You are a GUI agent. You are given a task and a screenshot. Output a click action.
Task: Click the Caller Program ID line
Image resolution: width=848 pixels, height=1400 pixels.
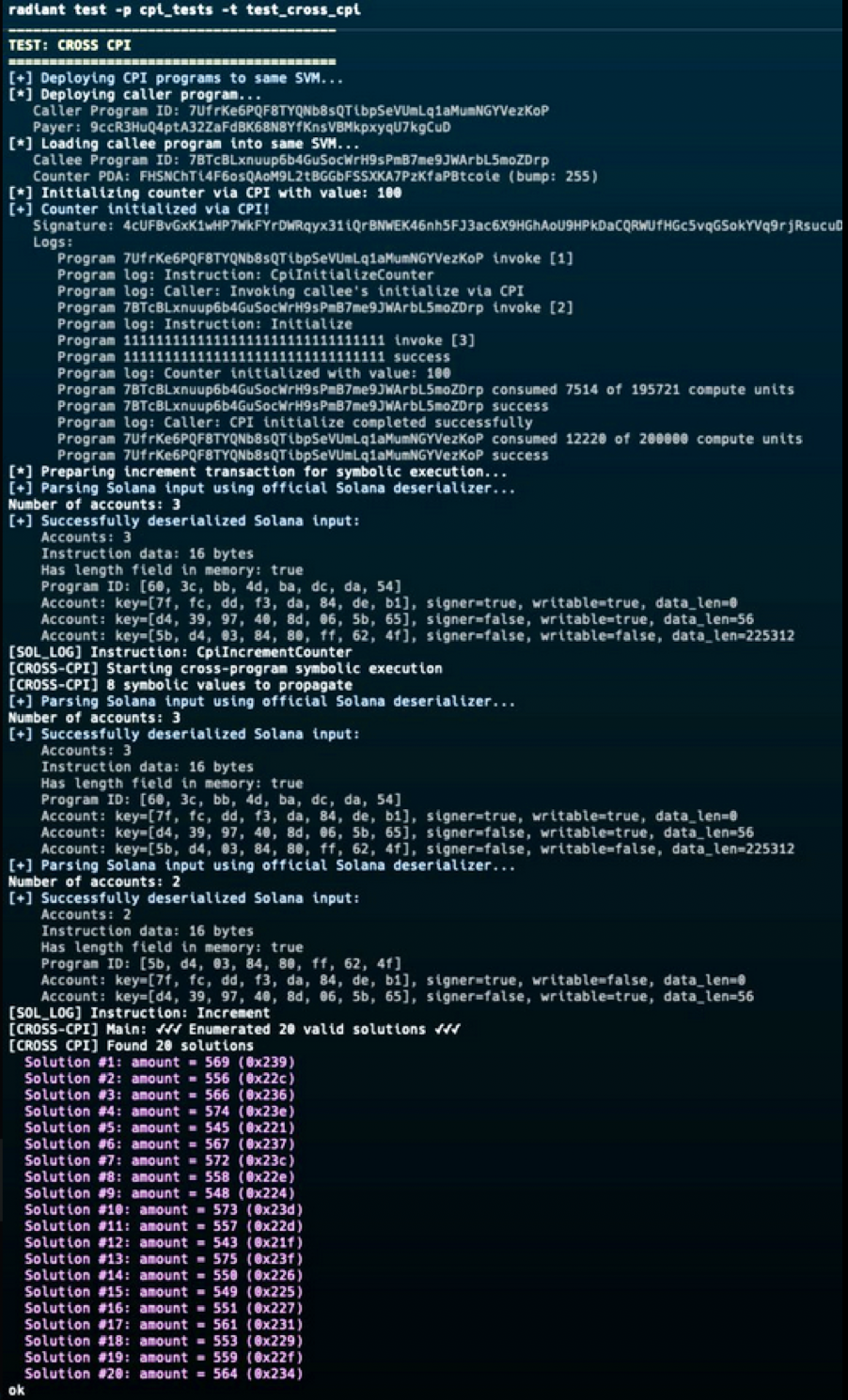coord(290,111)
